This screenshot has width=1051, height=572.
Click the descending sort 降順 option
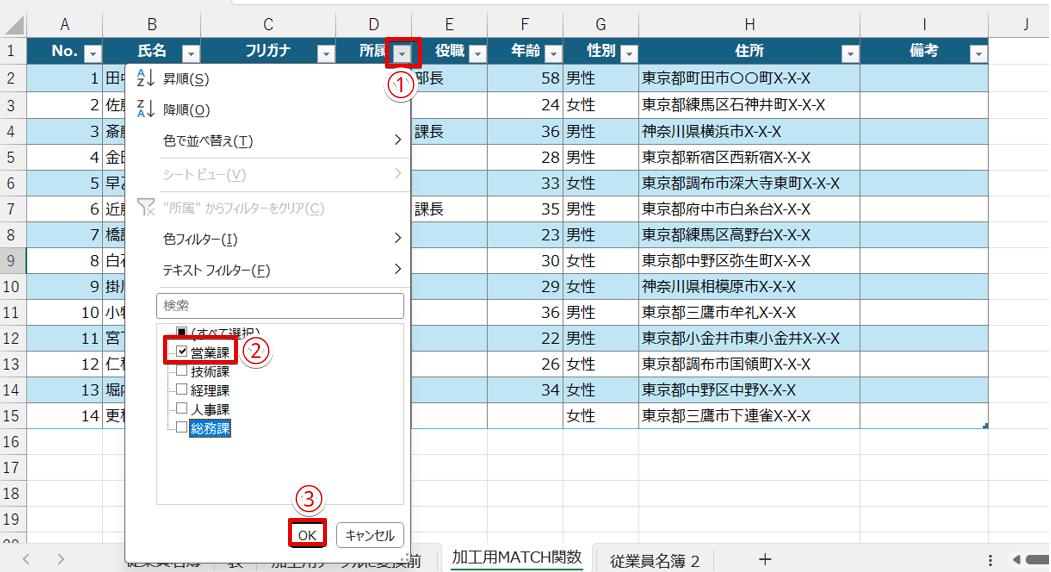pos(185,110)
